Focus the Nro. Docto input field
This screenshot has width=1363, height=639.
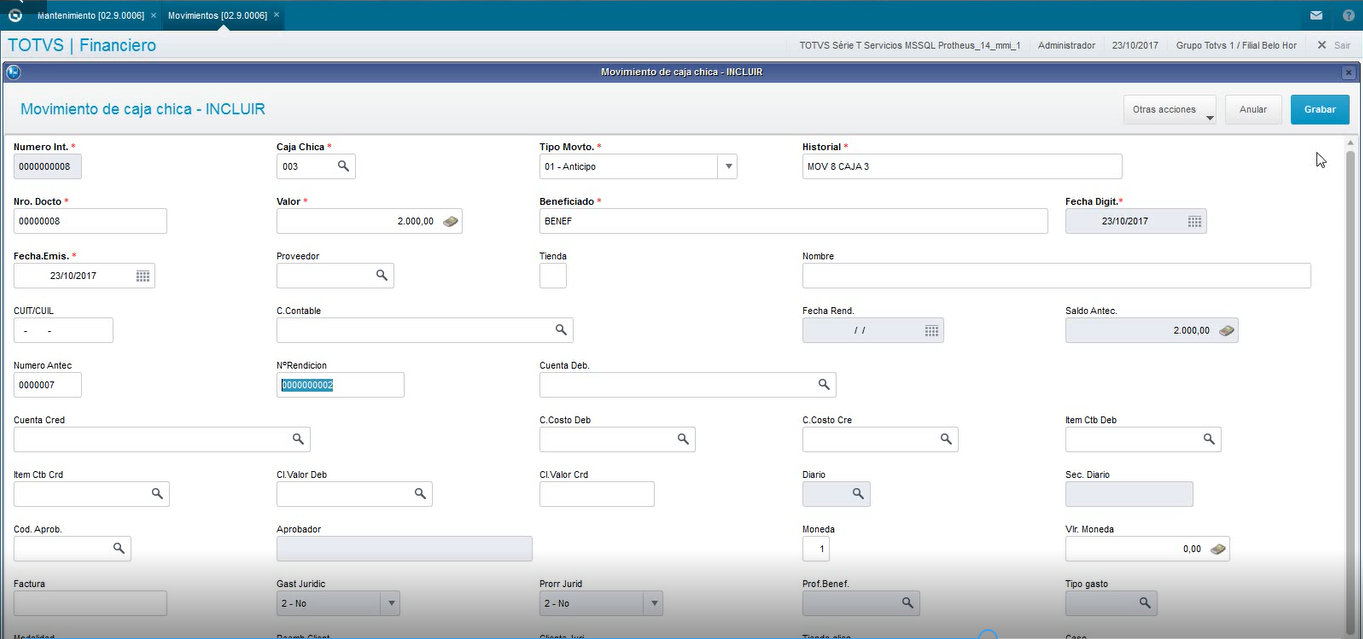pyautogui.click(x=90, y=221)
